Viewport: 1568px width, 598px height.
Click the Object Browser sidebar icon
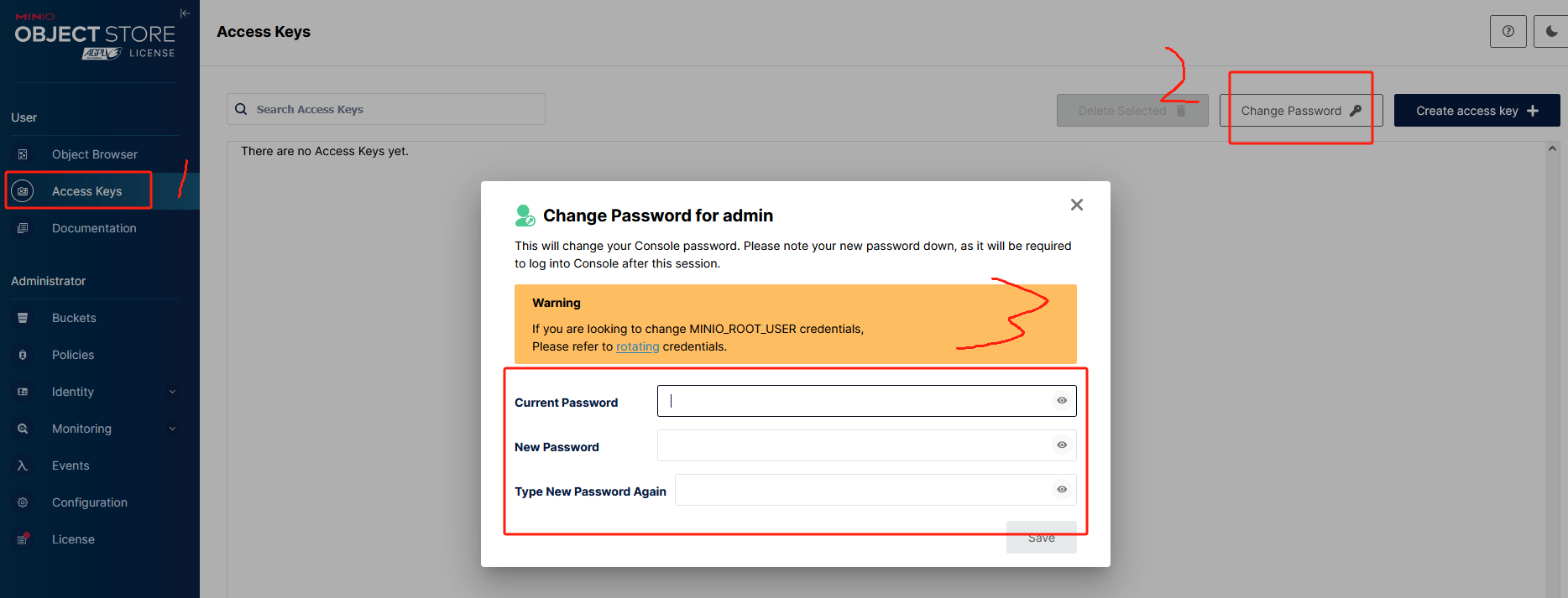23,154
